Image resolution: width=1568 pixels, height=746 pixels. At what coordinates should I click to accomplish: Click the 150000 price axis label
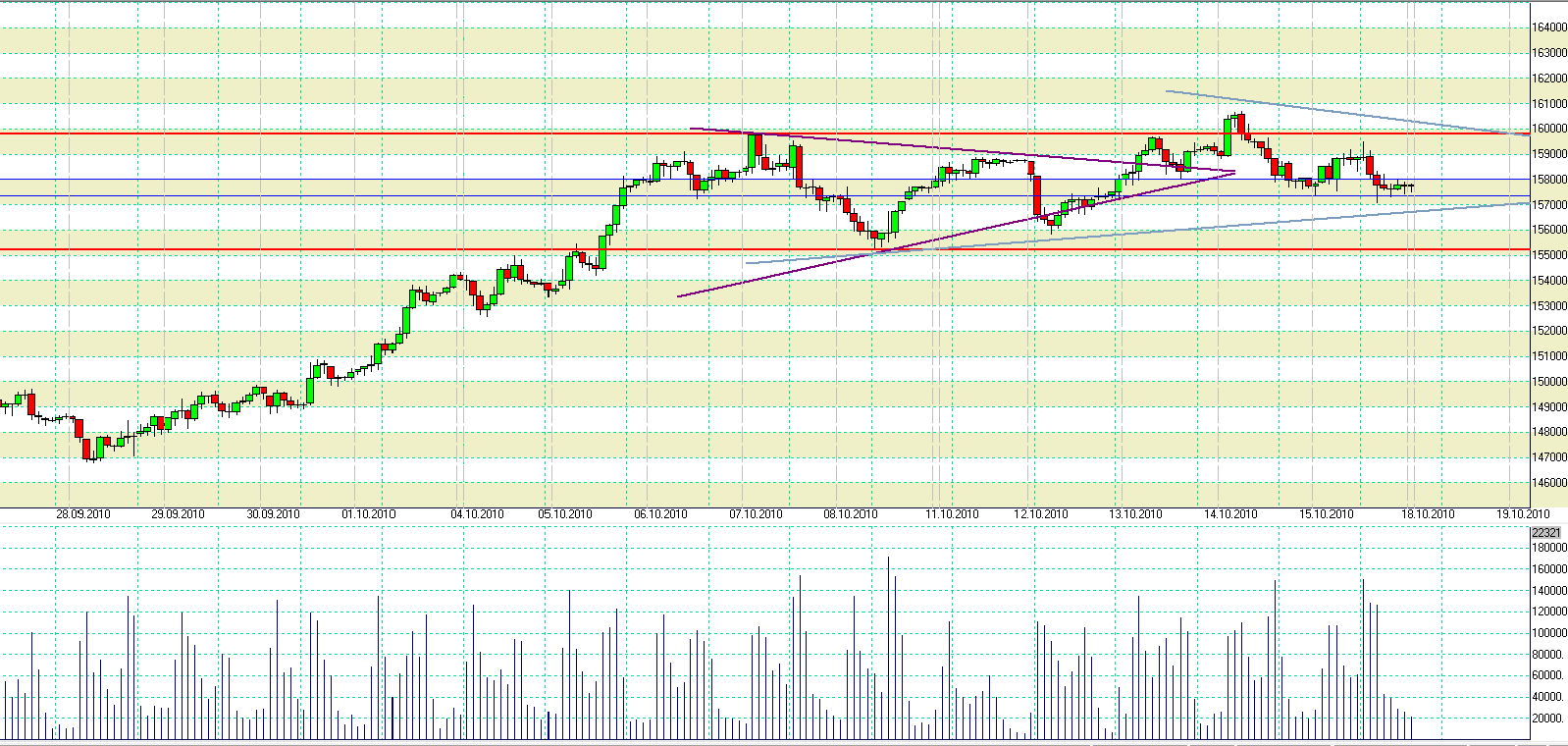1549,382
